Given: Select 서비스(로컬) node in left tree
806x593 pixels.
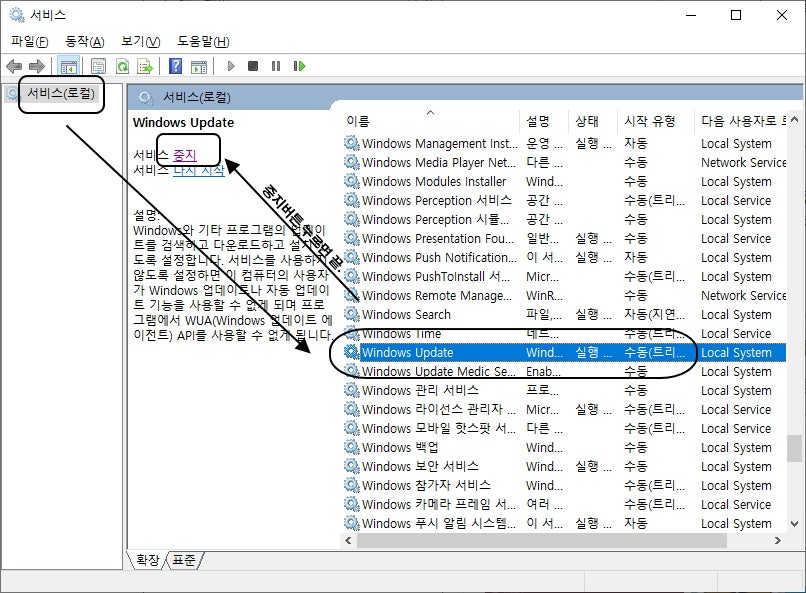Looking at the screenshot, I should tap(61, 93).
